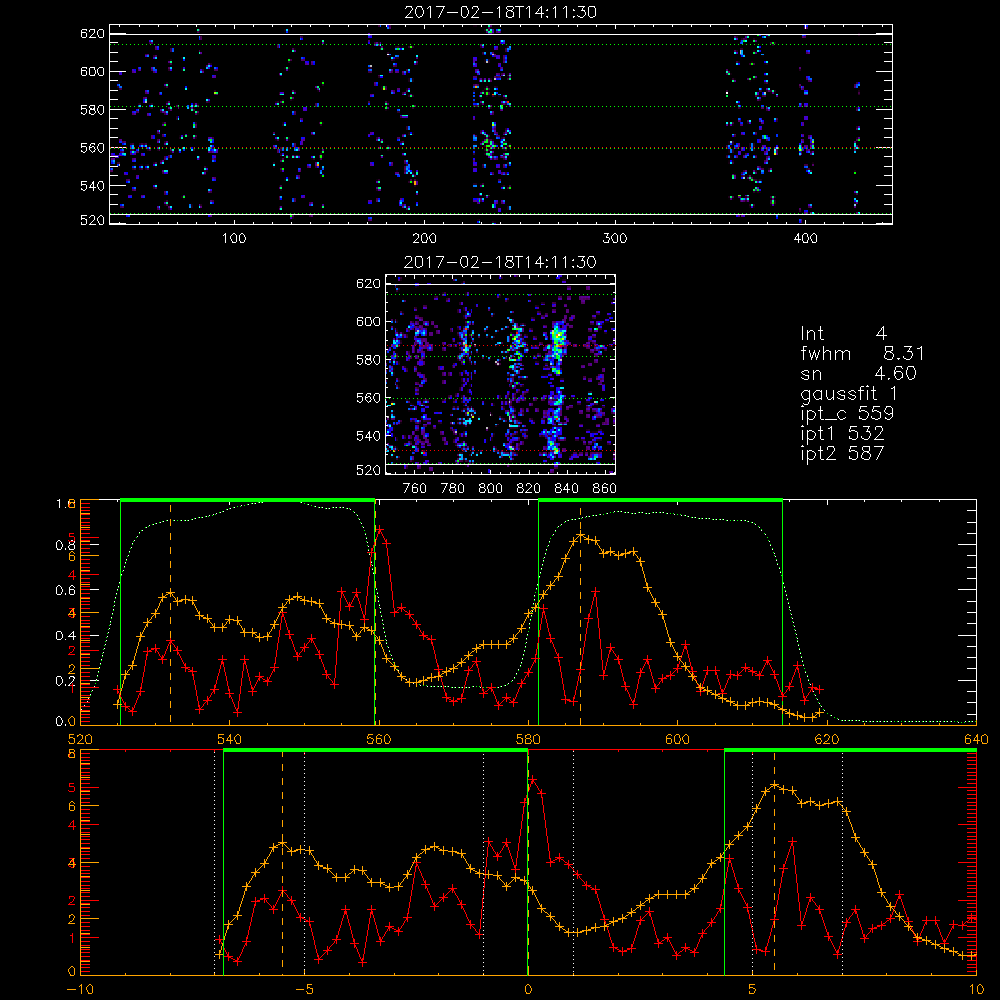Click the dashed orange marker near -5.5 in bottom plot
This screenshot has height=1000, width=1000.
pos(283,862)
